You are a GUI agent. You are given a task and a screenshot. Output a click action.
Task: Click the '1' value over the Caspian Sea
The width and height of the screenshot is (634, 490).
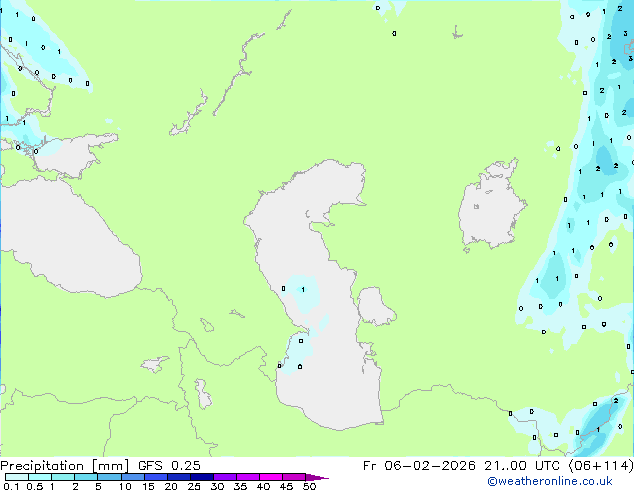pyautogui.click(x=303, y=289)
